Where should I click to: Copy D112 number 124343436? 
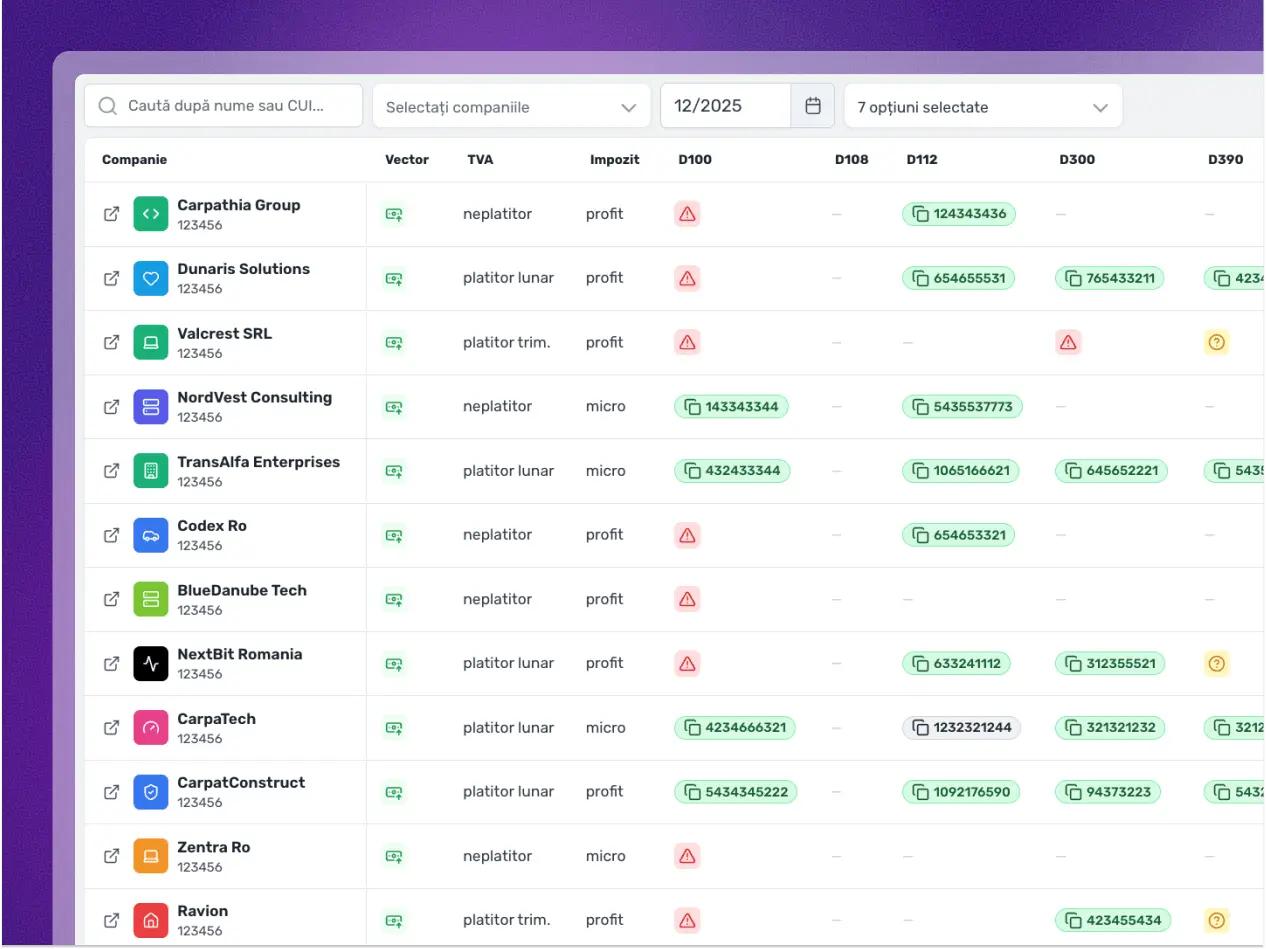tap(959, 214)
